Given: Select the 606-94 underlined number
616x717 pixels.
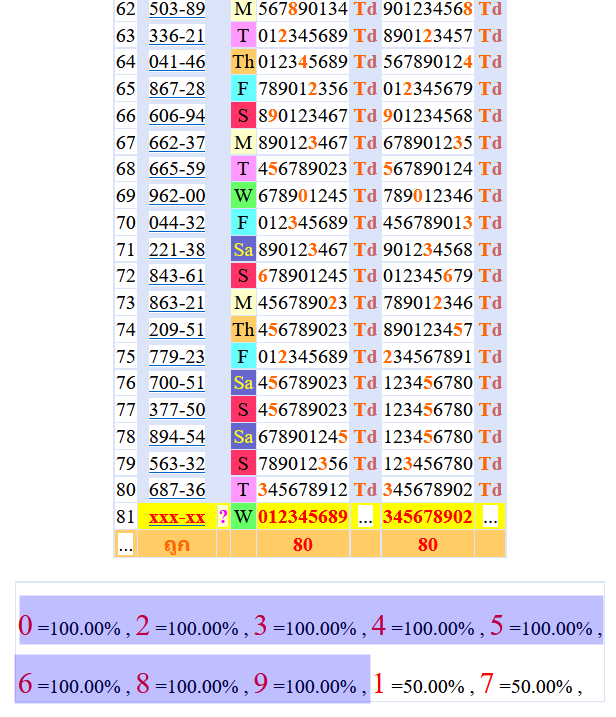Looking at the screenshot, I should [177, 115].
